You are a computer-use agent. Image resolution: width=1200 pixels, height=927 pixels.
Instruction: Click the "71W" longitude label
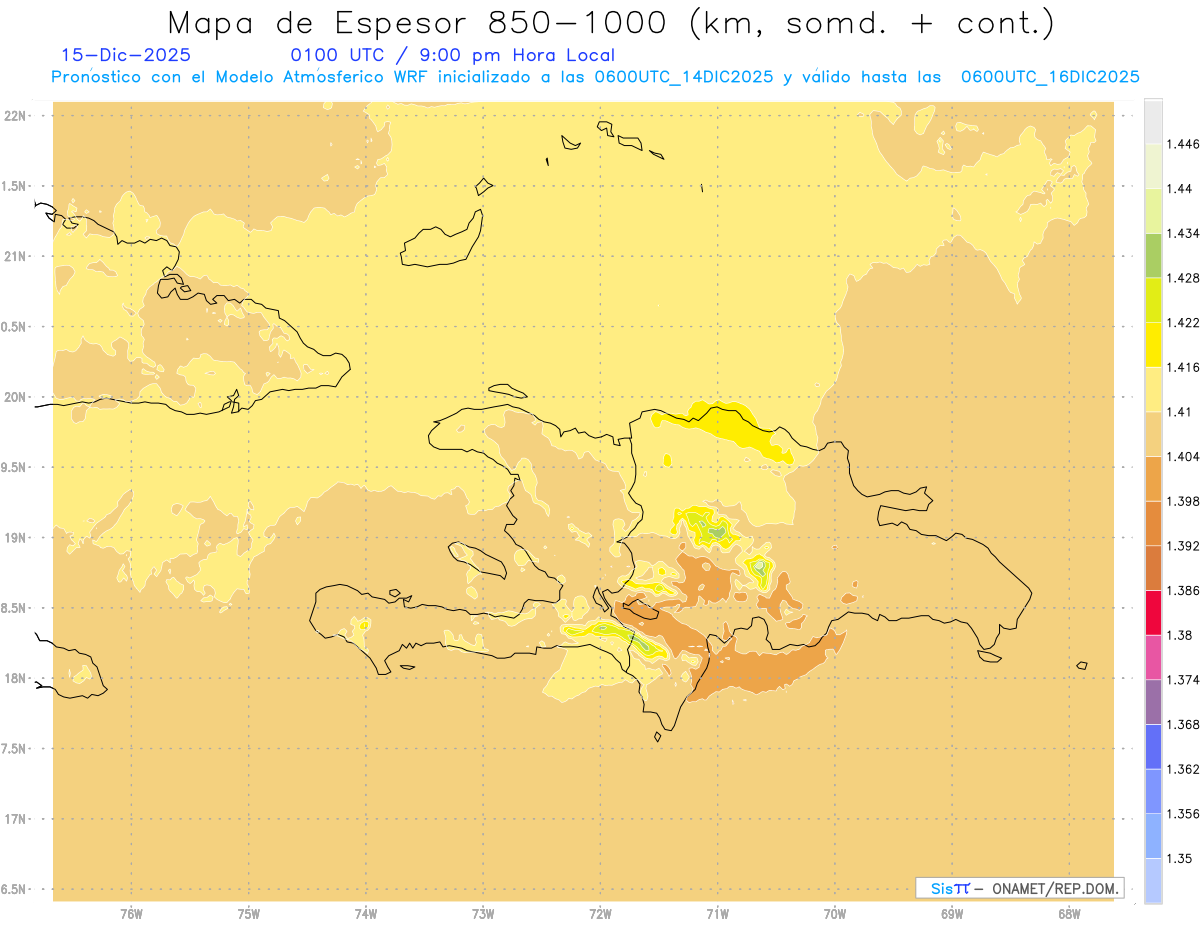tap(717, 914)
